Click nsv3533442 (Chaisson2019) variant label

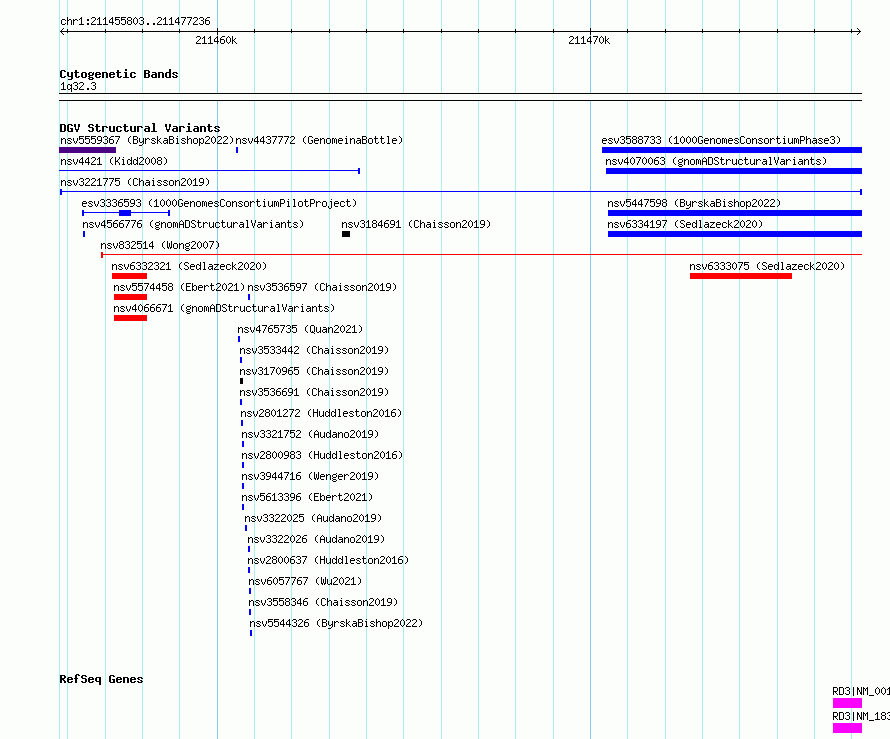click(x=314, y=350)
